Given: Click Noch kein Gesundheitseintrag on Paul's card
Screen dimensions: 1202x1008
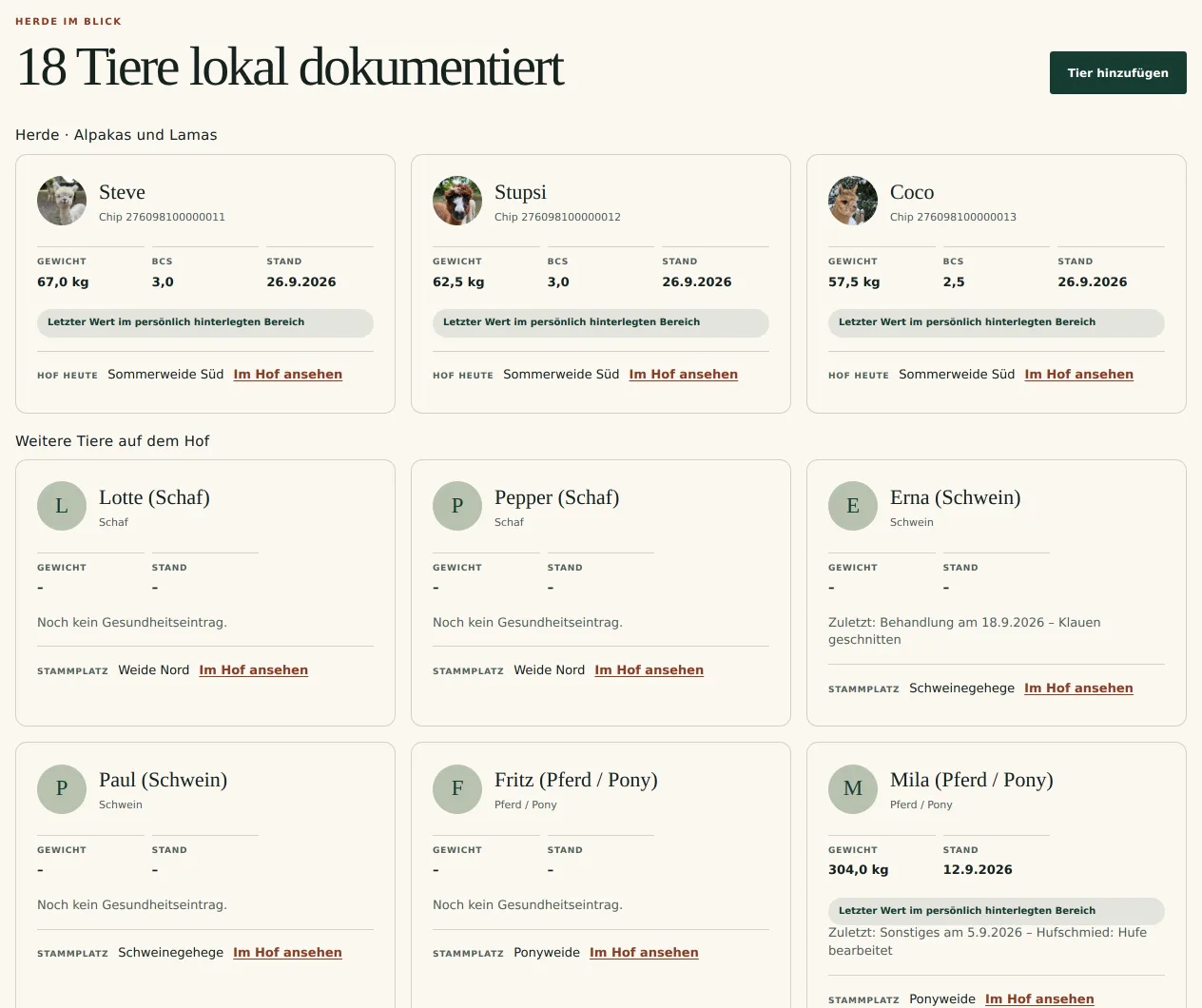Looking at the screenshot, I should [x=132, y=905].
